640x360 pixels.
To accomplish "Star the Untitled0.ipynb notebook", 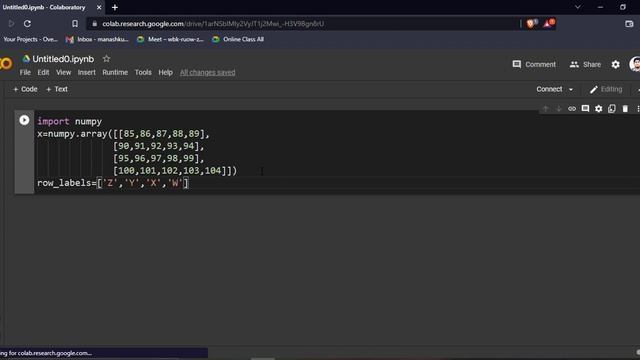I will (x=107, y=59).
